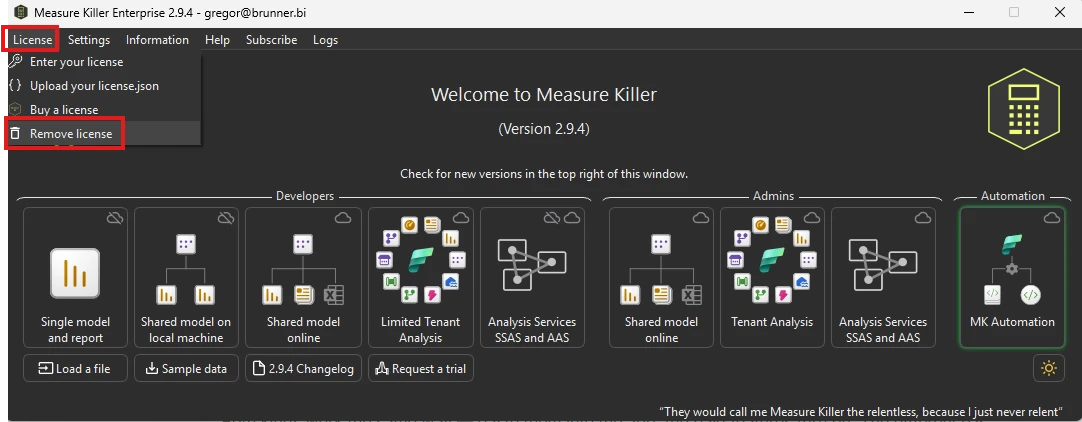Open the Subscribe menu

click(272, 40)
